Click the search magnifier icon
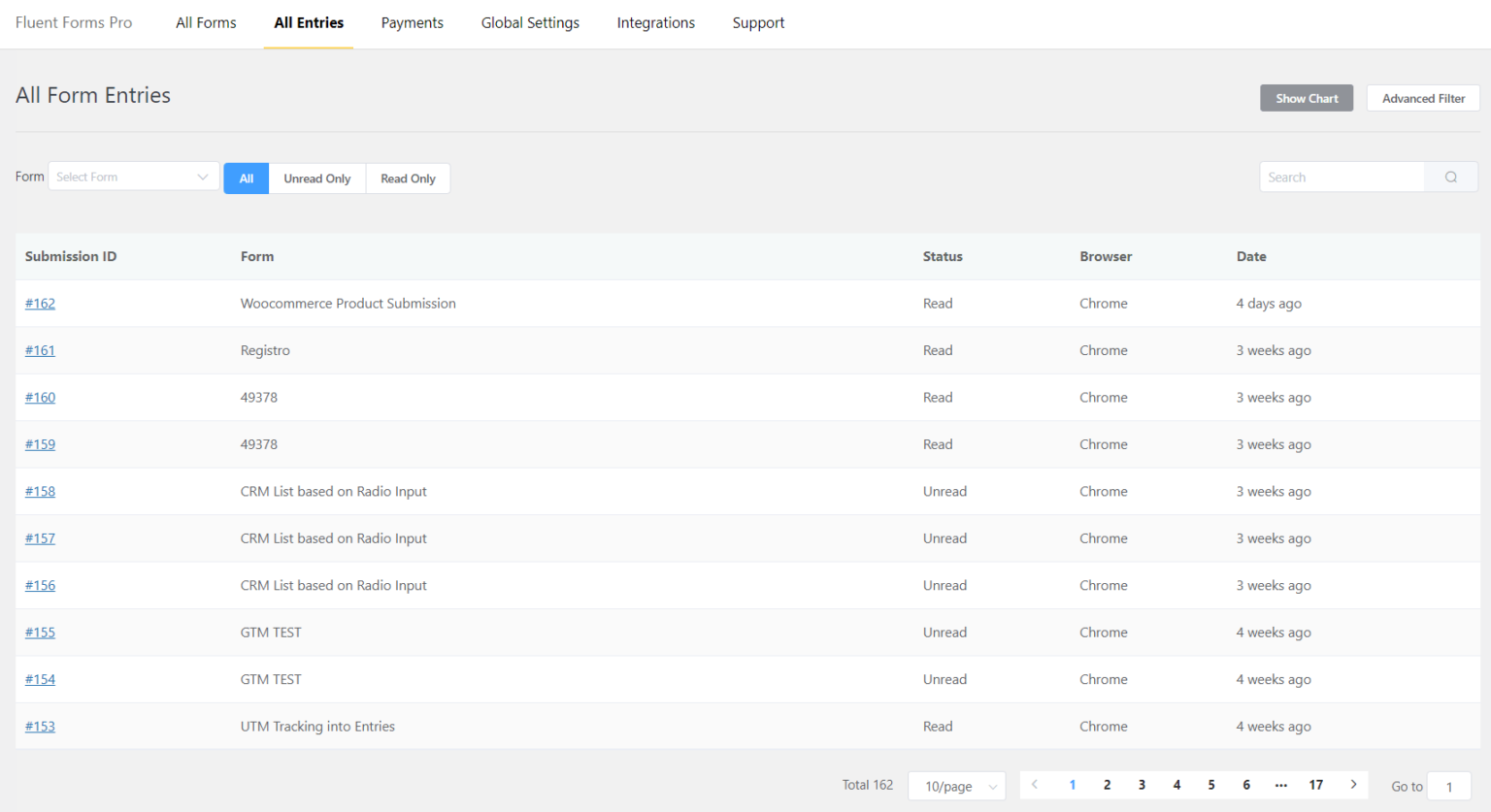 (1450, 177)
